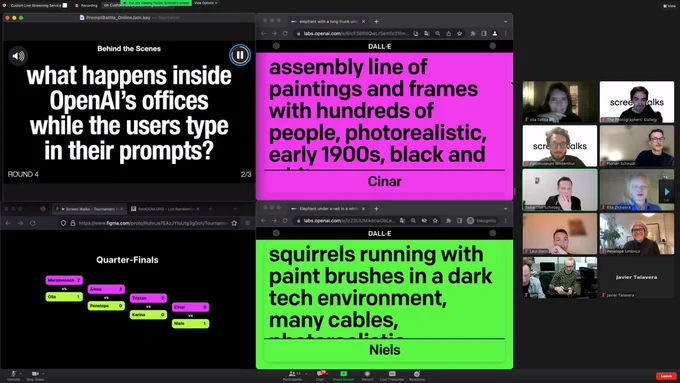The height and width of the screenshot is (383, 680).
Task: Click Firefox tracking protection shield icon
Action: (x=63, y=223)
